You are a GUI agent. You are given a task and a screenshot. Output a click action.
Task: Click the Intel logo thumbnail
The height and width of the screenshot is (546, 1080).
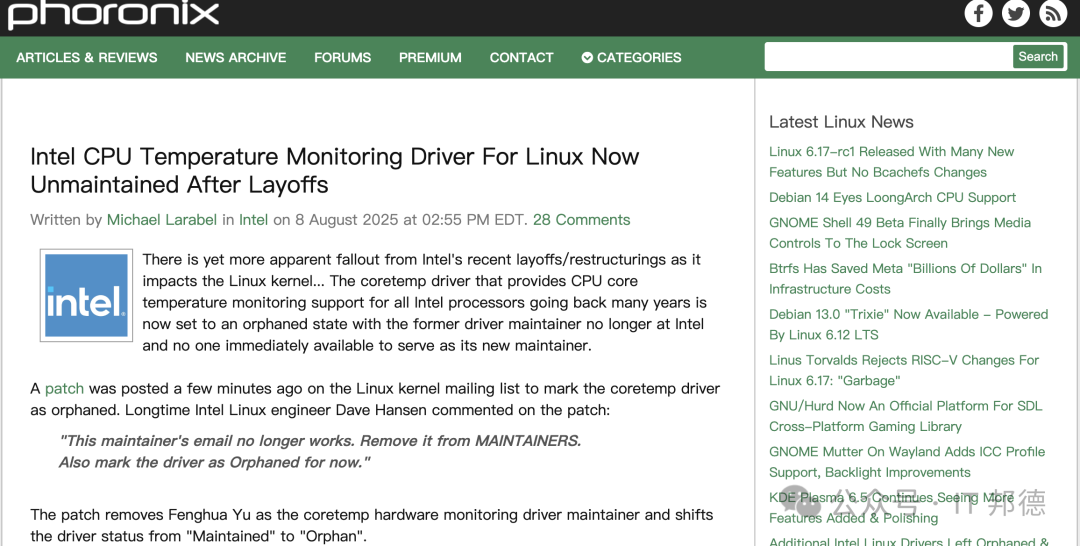pyautogui.click(x=86, y=295)
